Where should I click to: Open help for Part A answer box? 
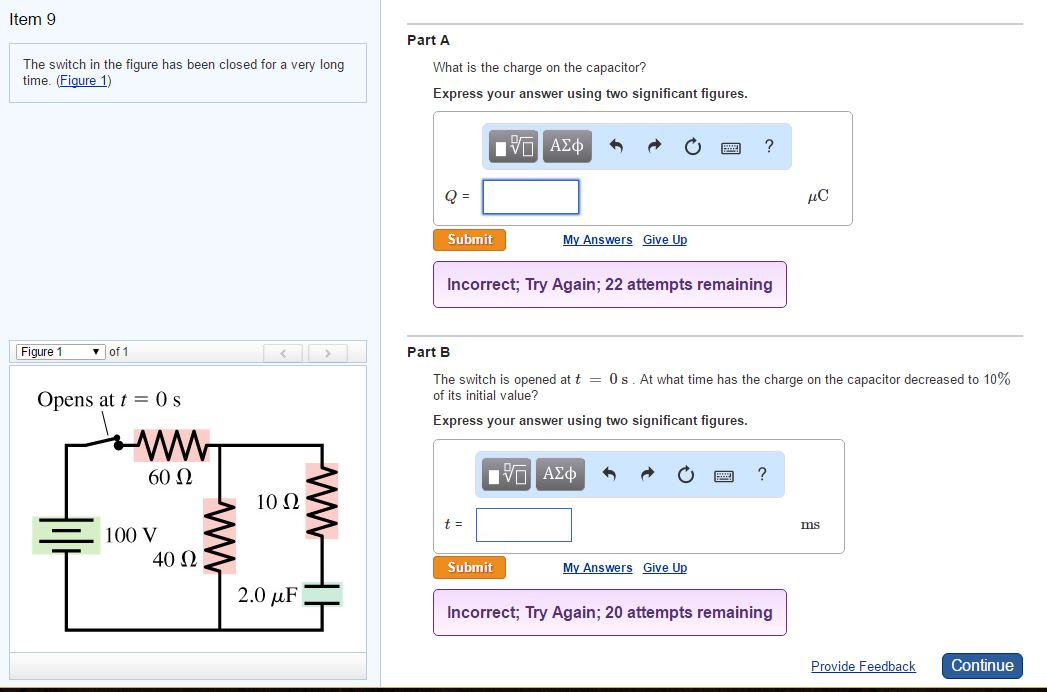(769, 146)
